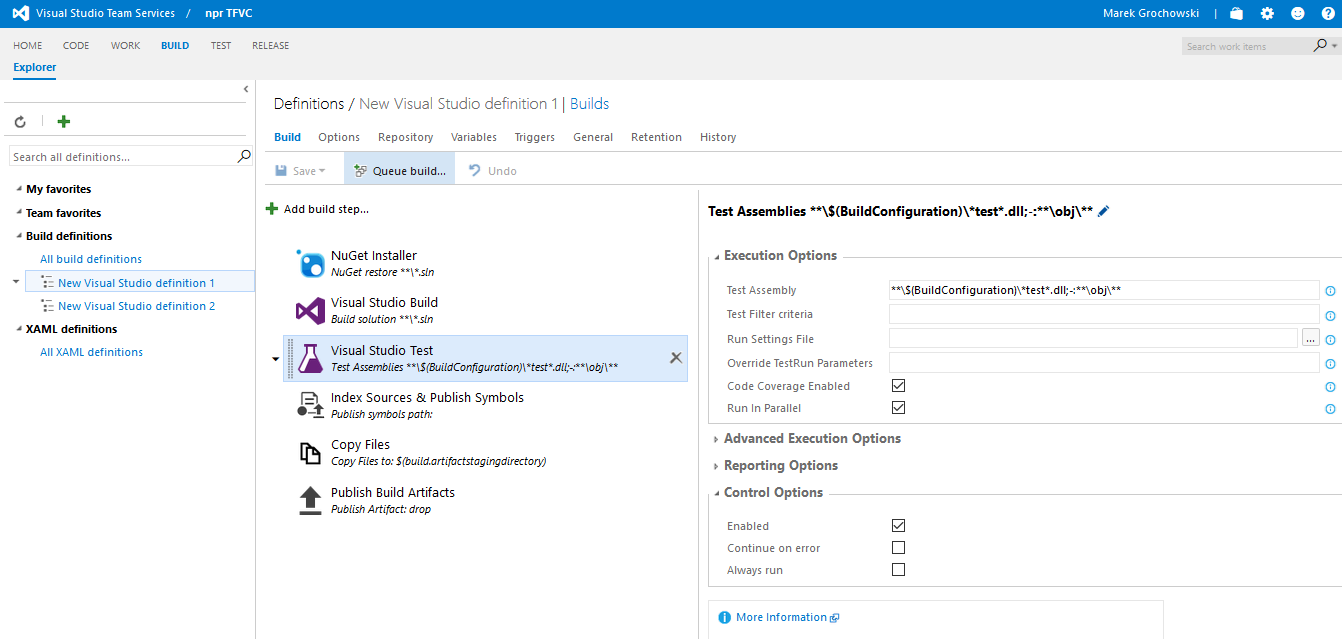Click the pencil icon to rename step

coord(1104,212)
